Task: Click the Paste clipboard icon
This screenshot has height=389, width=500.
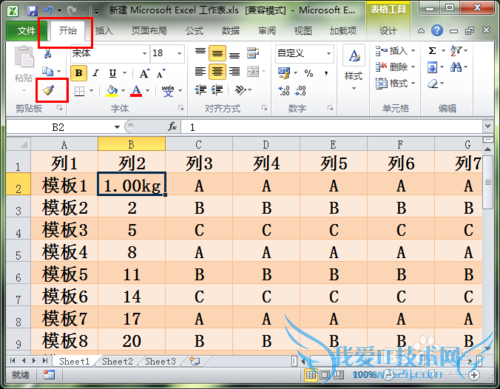Action: tap(24, 57)
